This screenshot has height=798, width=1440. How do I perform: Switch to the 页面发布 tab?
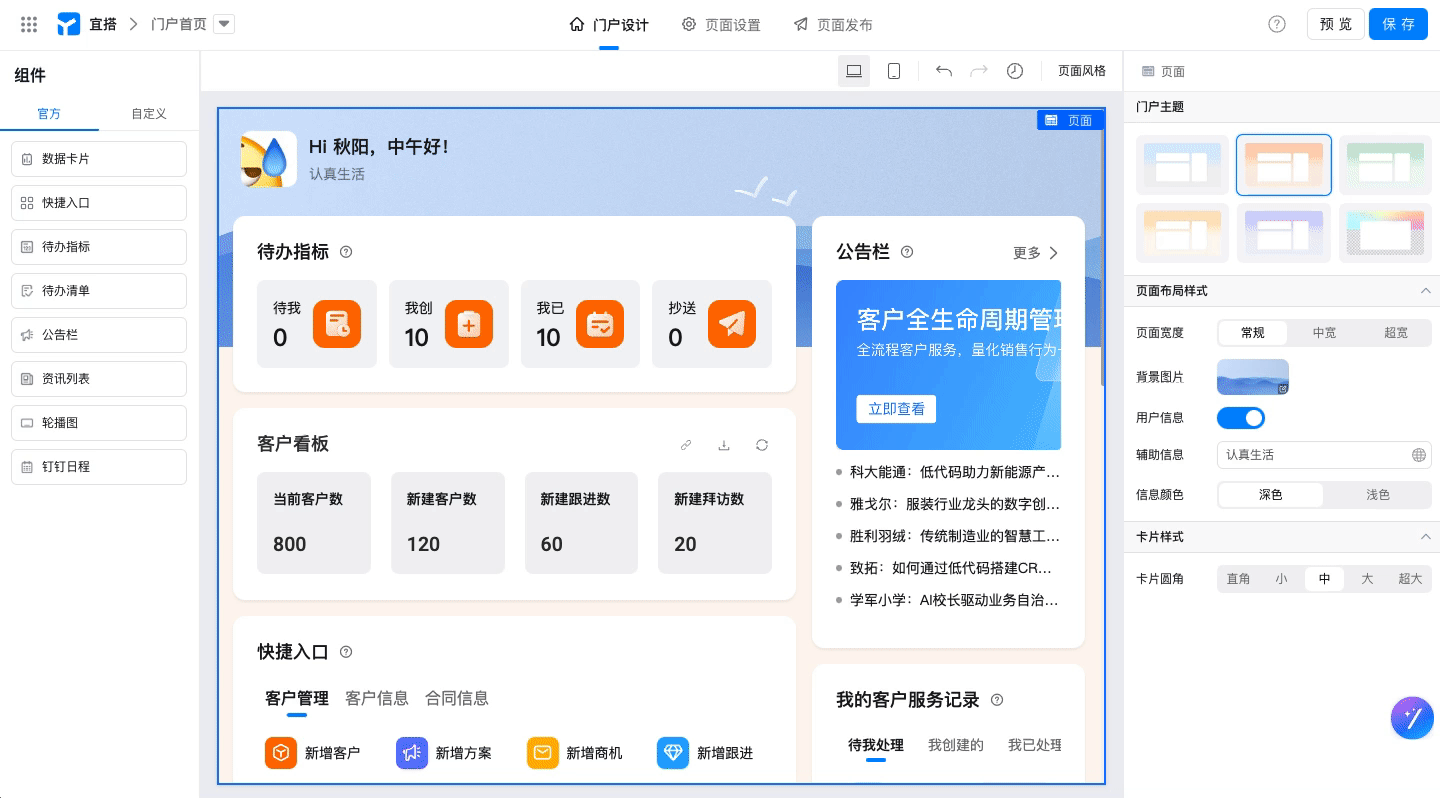833,25
